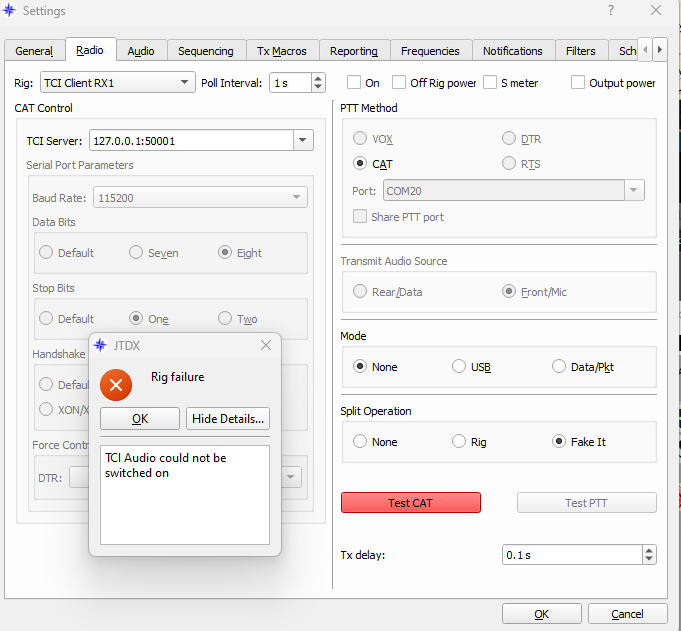Screen dimensions: 681x631
Task: Increase Poll Interval with up arrow
Action: (318, 79)
